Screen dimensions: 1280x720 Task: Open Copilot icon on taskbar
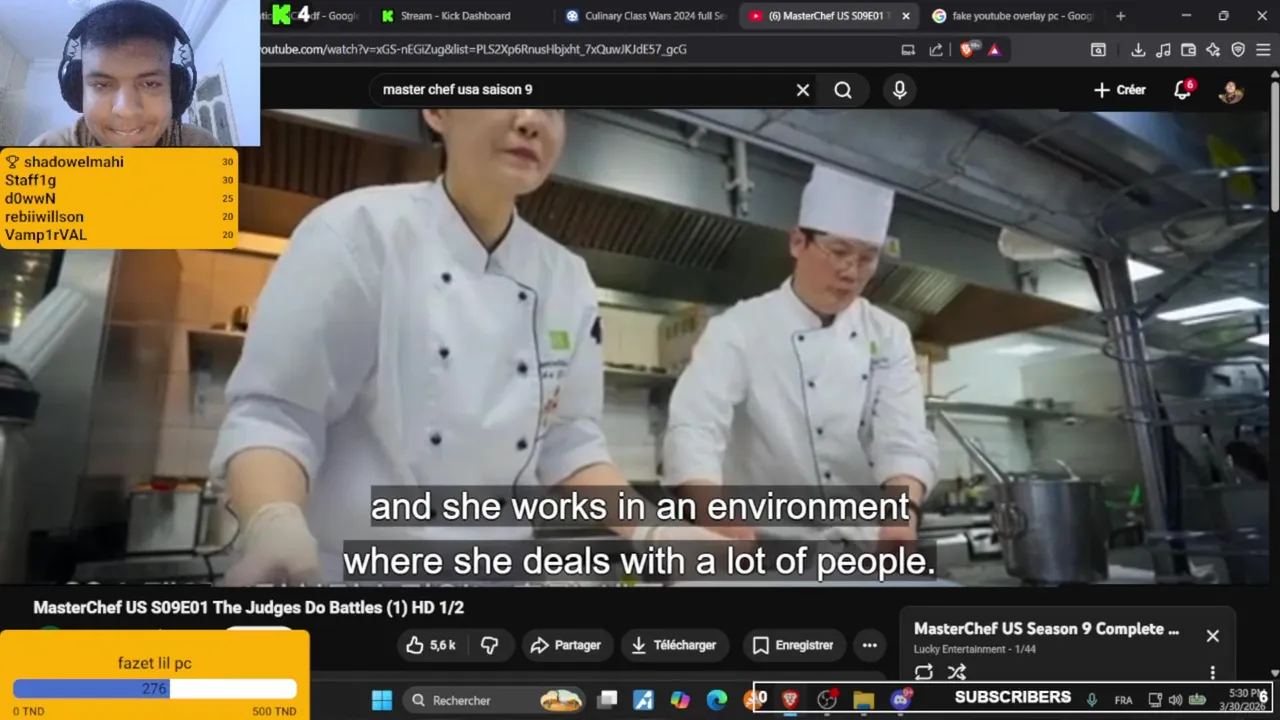[x=680, y=700]
